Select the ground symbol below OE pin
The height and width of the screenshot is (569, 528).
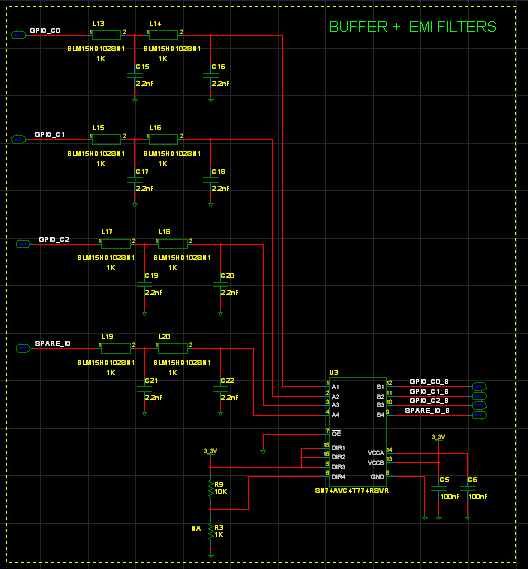click(x=263, y=451)
